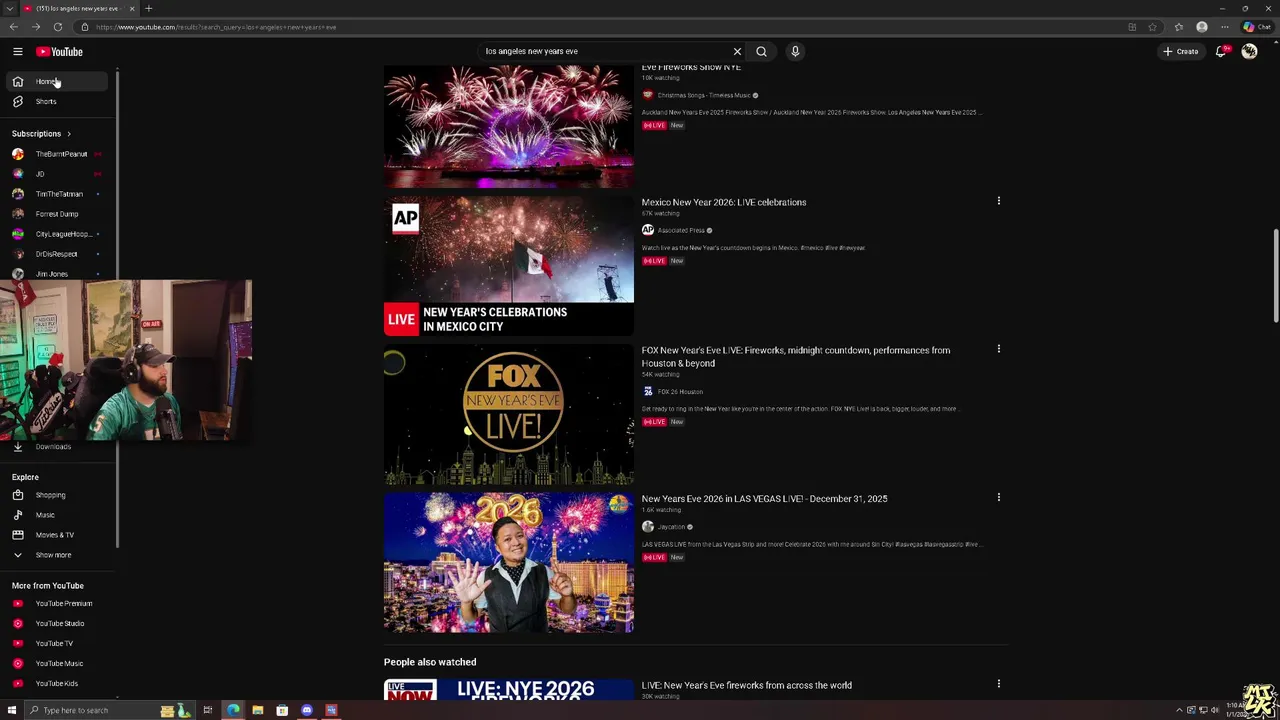Open the YouTube hamburger guide menu
1280x720 pixels.
click(x=17, y=51)
